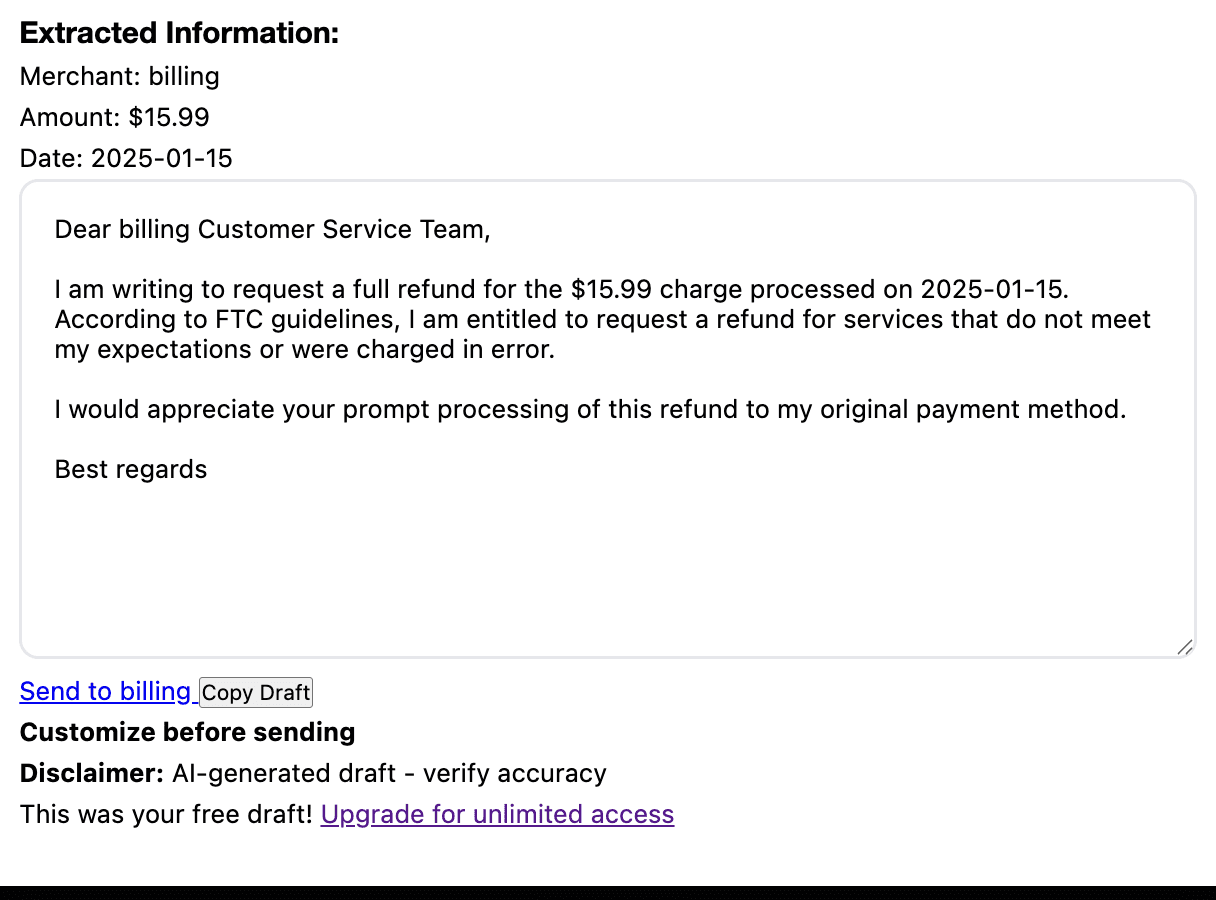Click the Customize before sending label

tap(186, 732)
